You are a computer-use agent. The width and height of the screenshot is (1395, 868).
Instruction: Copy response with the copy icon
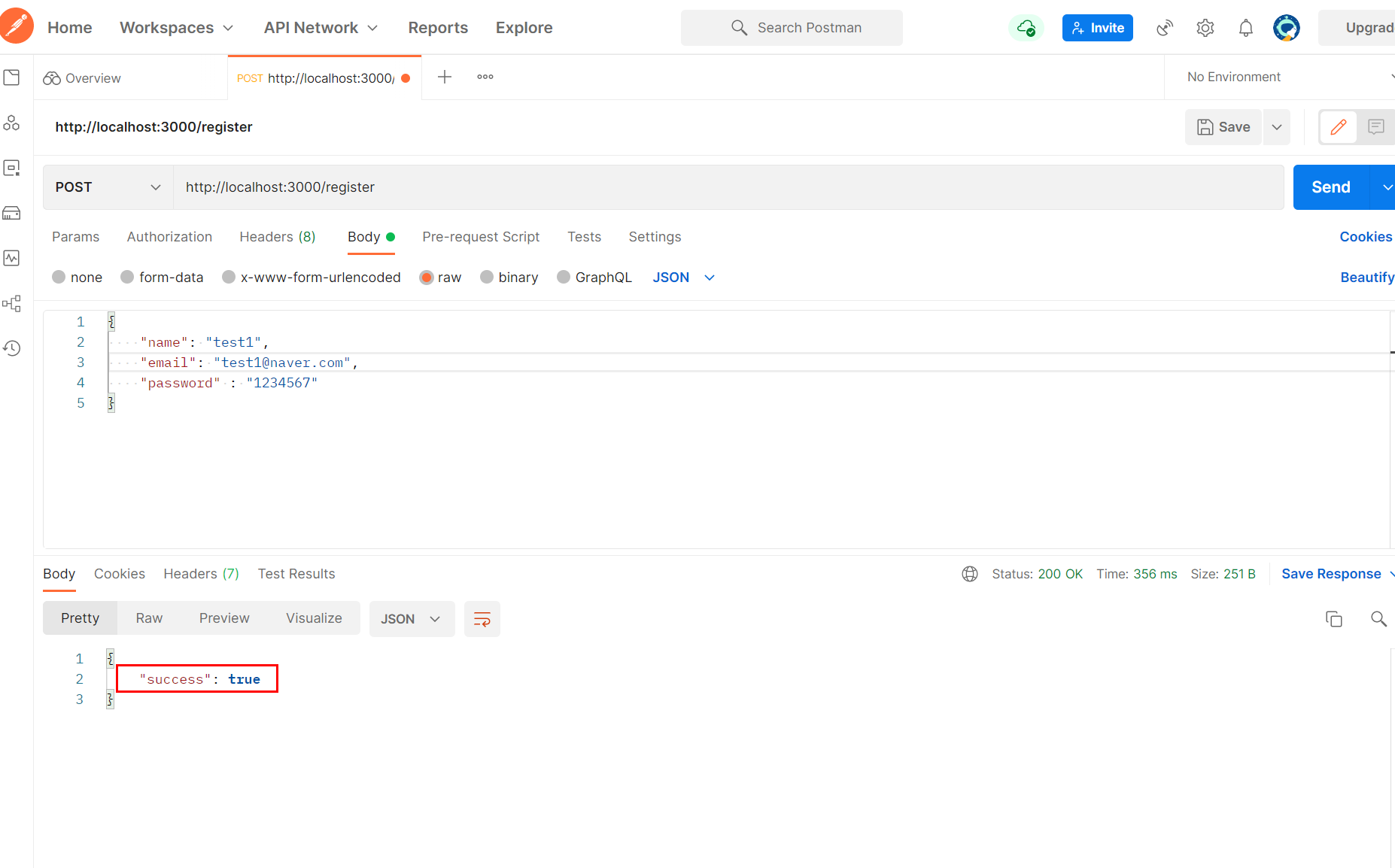coord(1334,619)
